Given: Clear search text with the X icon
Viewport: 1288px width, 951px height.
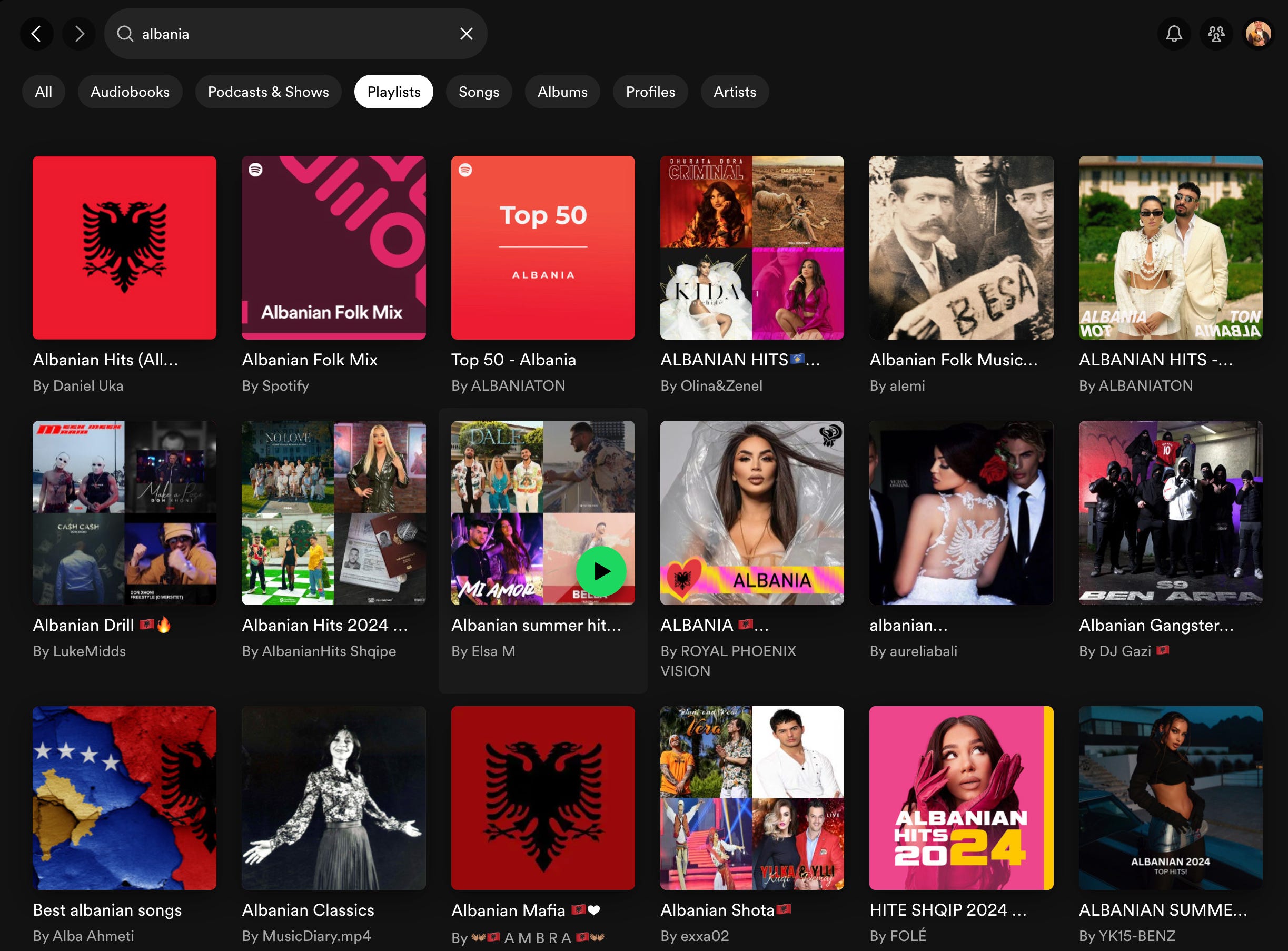Looking at the screenshot, I should click(466, 34).
